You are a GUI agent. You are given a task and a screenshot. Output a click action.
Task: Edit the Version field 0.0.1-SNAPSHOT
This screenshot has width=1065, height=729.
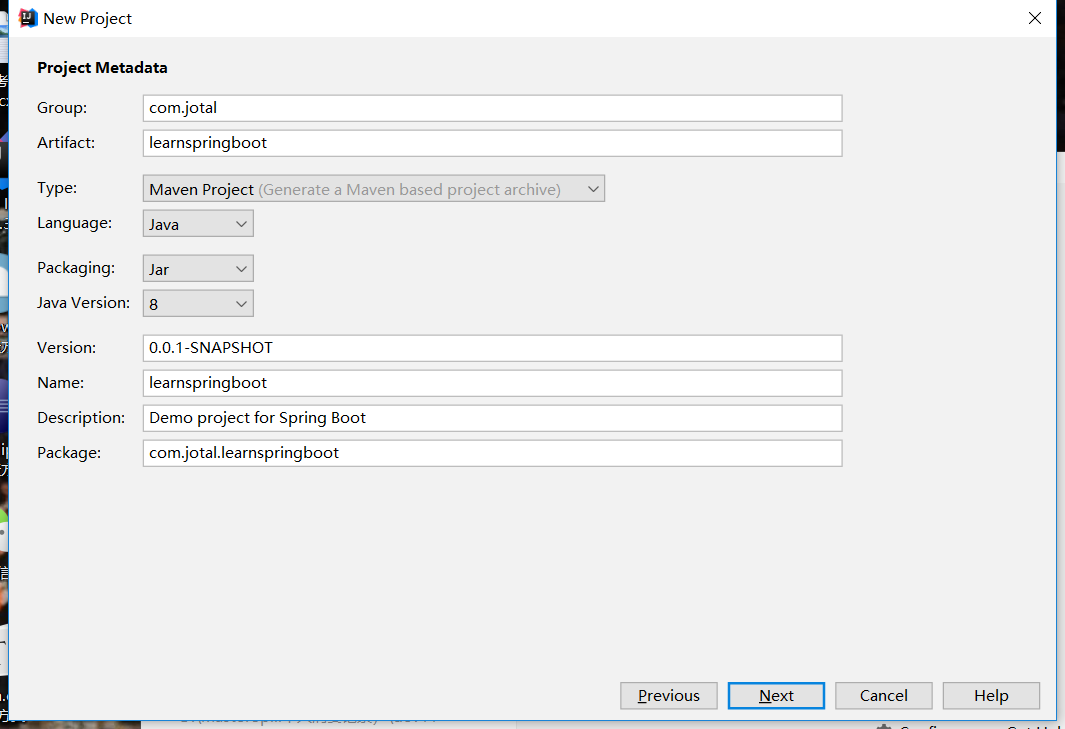click(x=492, y=348)
